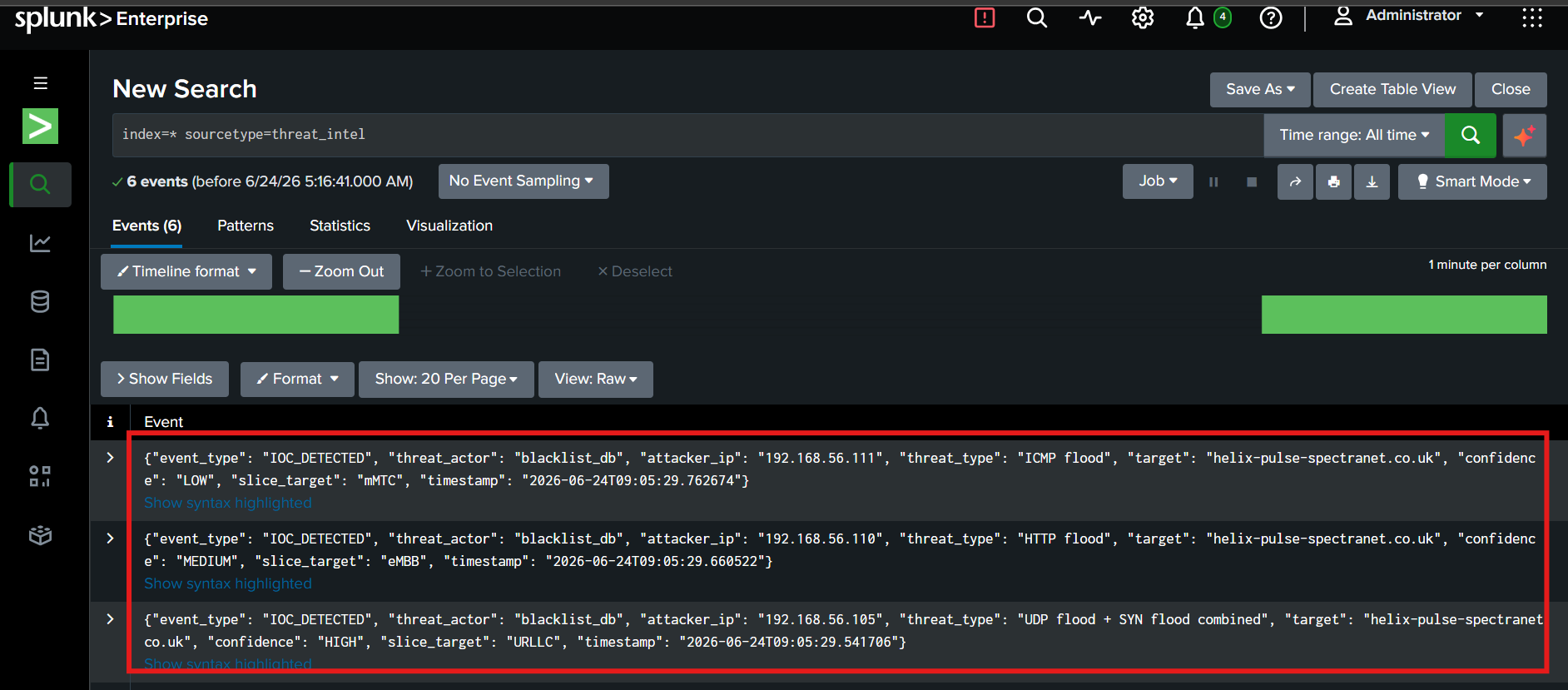
Task: Open the No Event Sampling dropdown
Action: point(523,181)
